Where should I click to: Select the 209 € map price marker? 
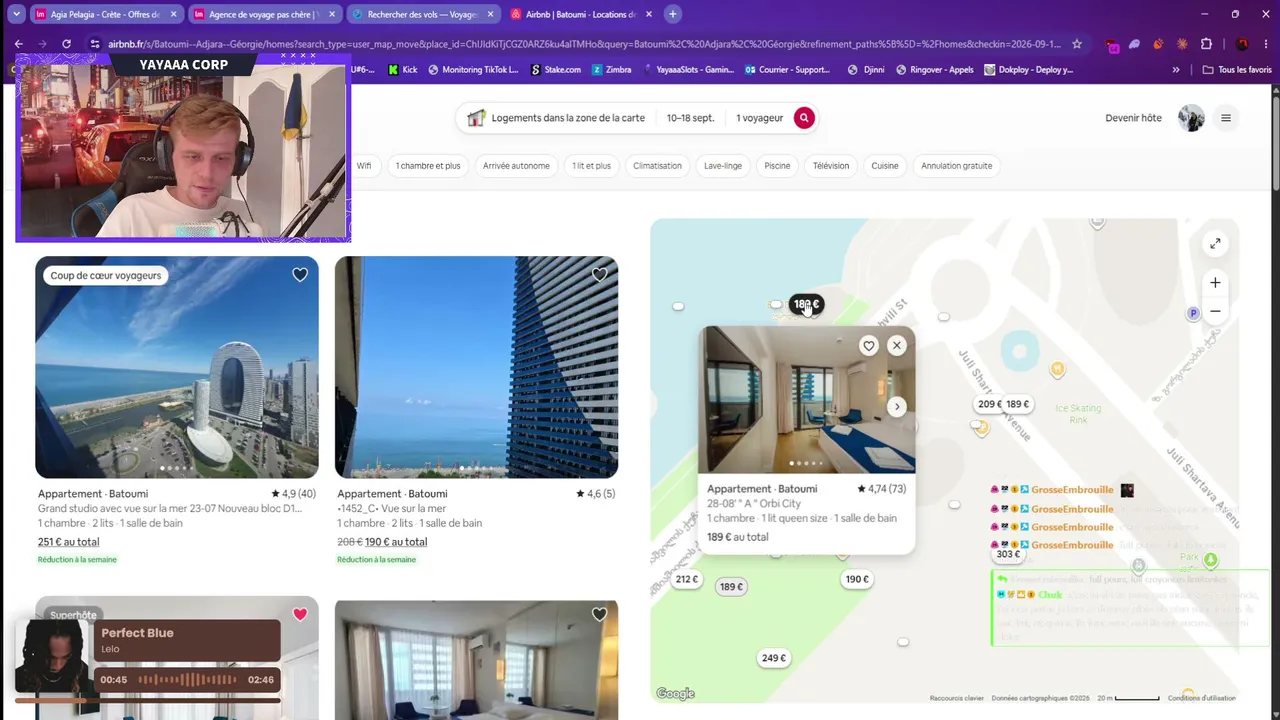pos(990,404)
